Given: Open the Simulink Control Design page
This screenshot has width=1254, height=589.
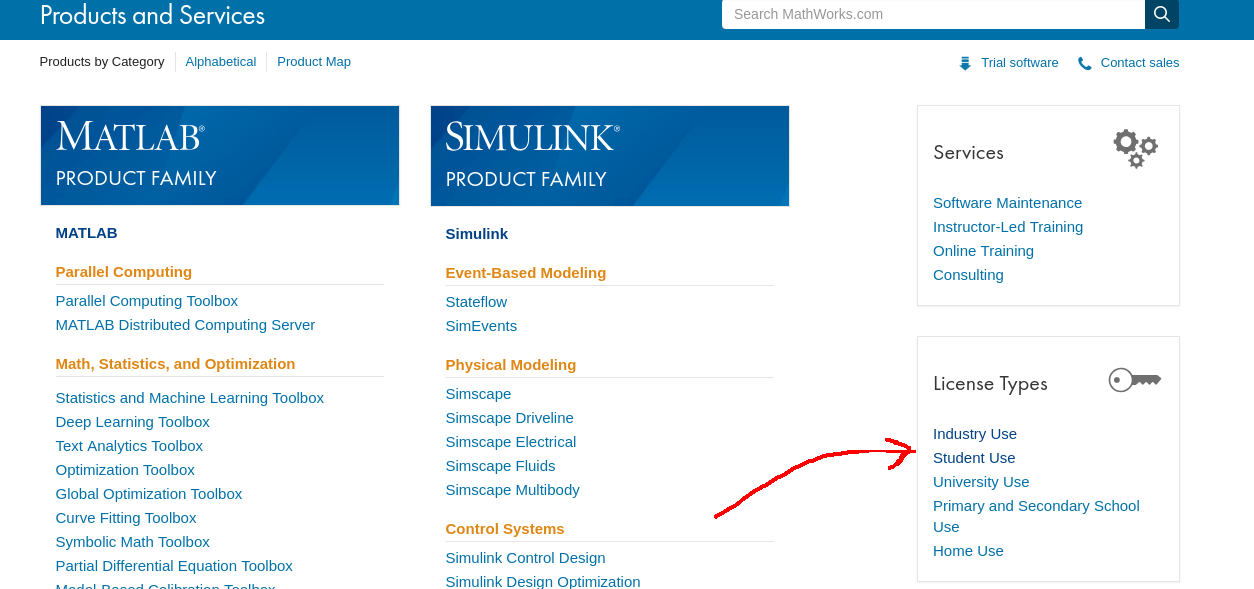Looking at the screenshot, I should point(525,557).
